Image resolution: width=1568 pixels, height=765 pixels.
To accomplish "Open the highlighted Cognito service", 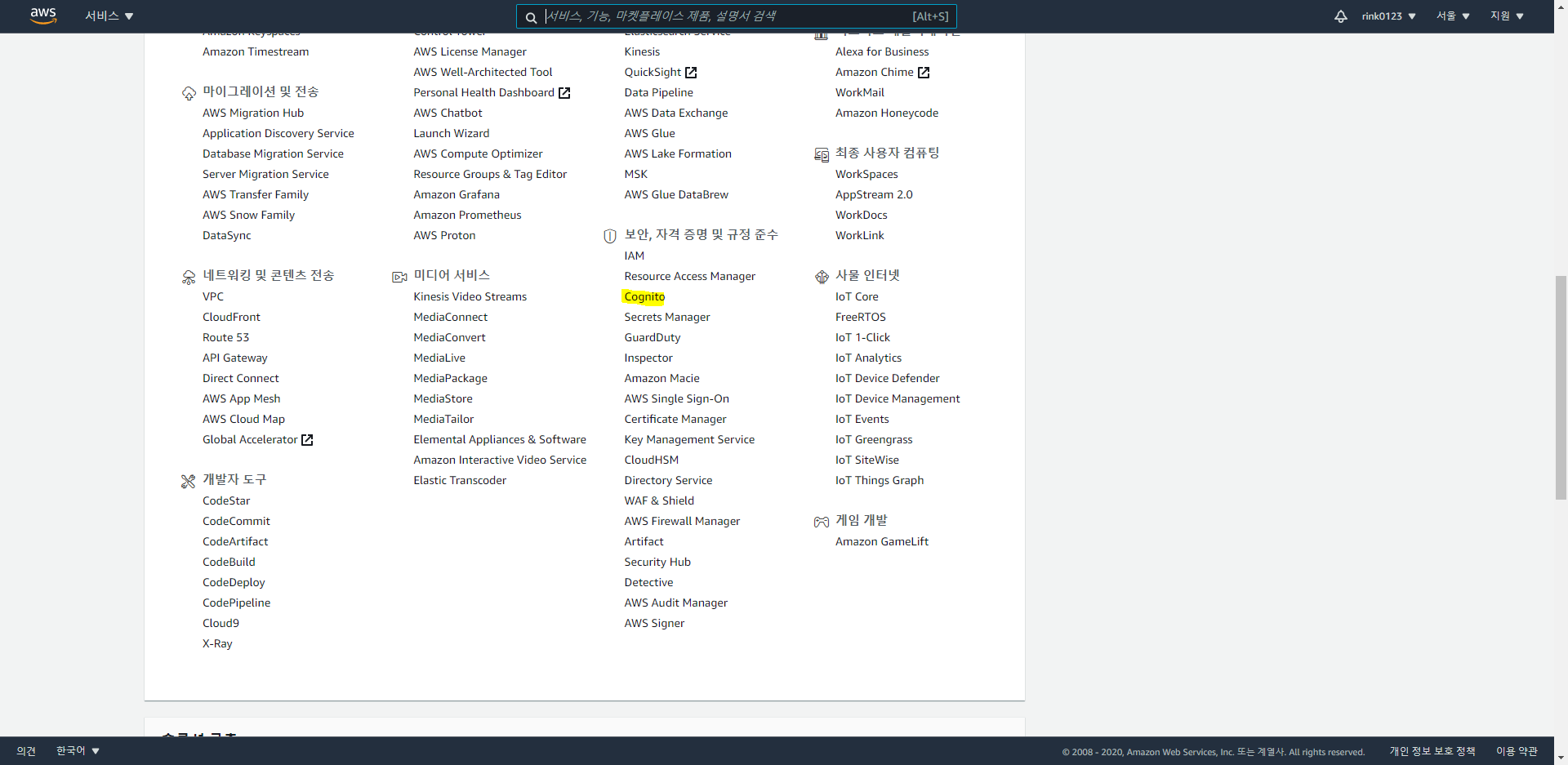I will pos(644,297).
